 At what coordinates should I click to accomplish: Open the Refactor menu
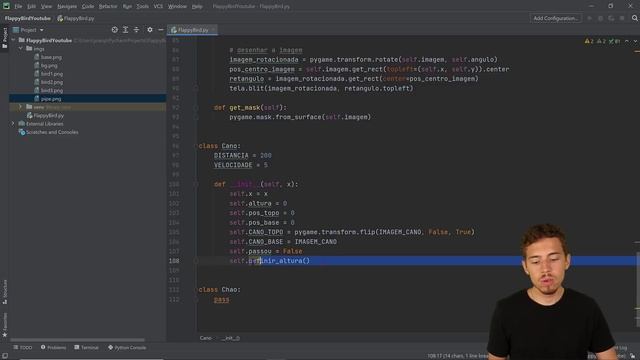pyautogui.click(x=108, y=7)
